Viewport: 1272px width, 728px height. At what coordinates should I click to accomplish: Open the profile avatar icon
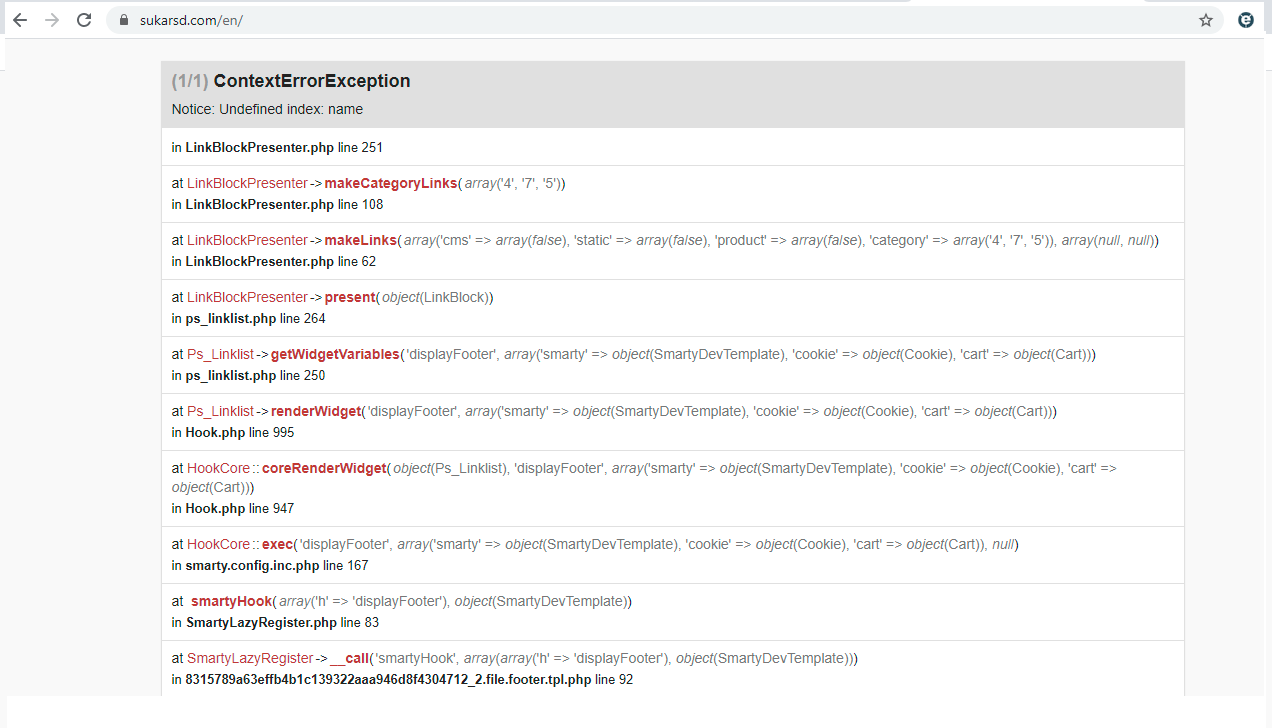coord(1246,20)
